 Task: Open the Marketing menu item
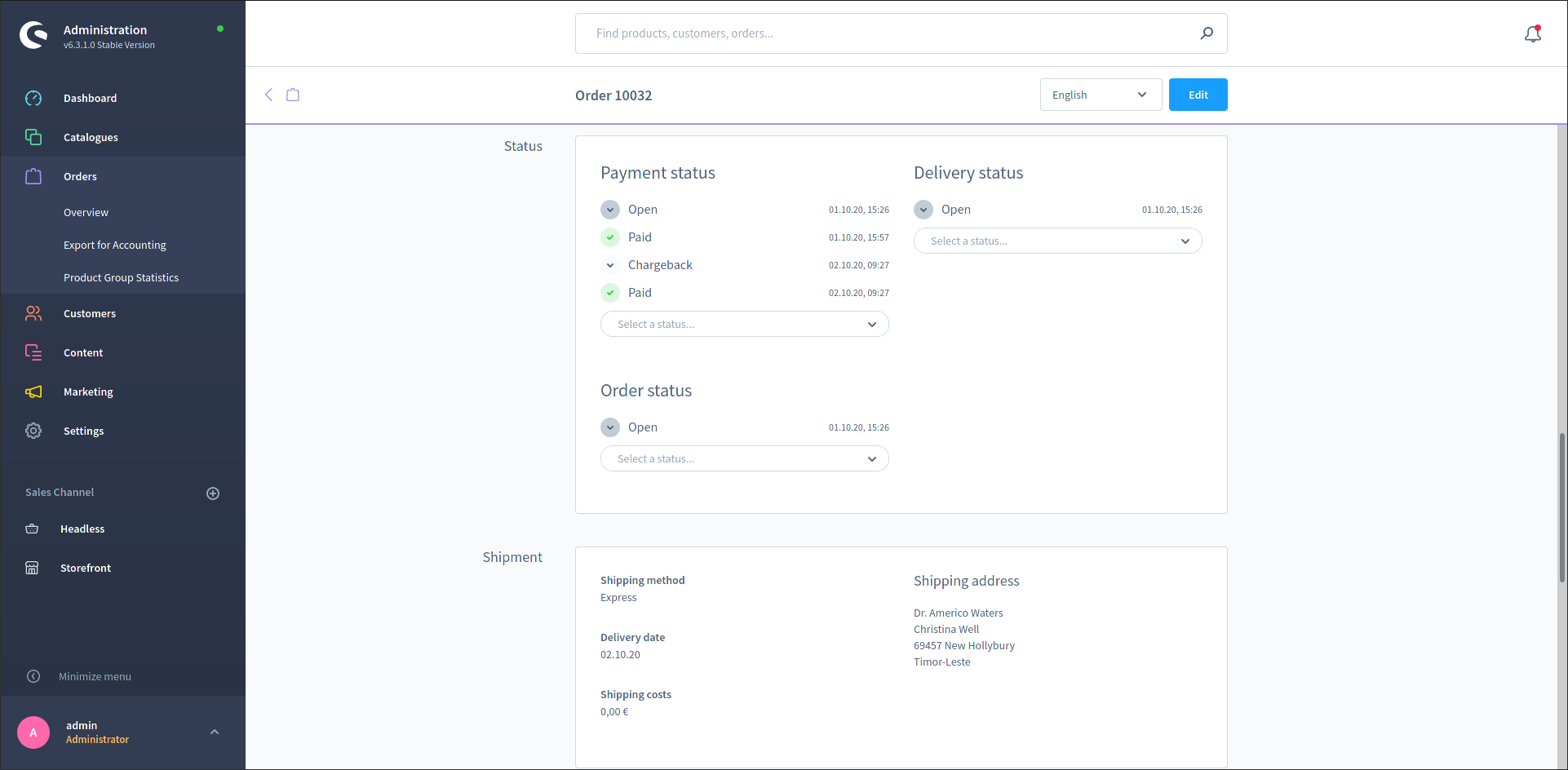(122, 392)
